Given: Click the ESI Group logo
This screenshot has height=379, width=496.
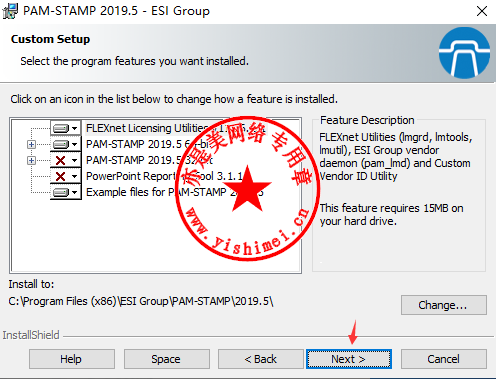Looking at the screenshot, I should (464, 53).
